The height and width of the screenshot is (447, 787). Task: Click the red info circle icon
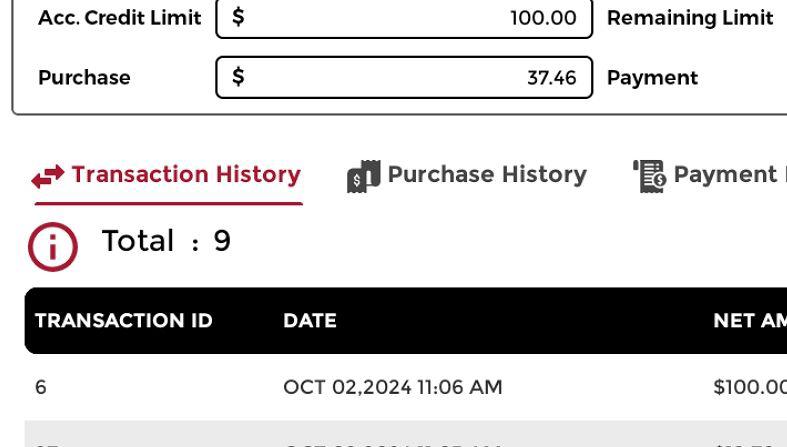[x=53, y=246]
